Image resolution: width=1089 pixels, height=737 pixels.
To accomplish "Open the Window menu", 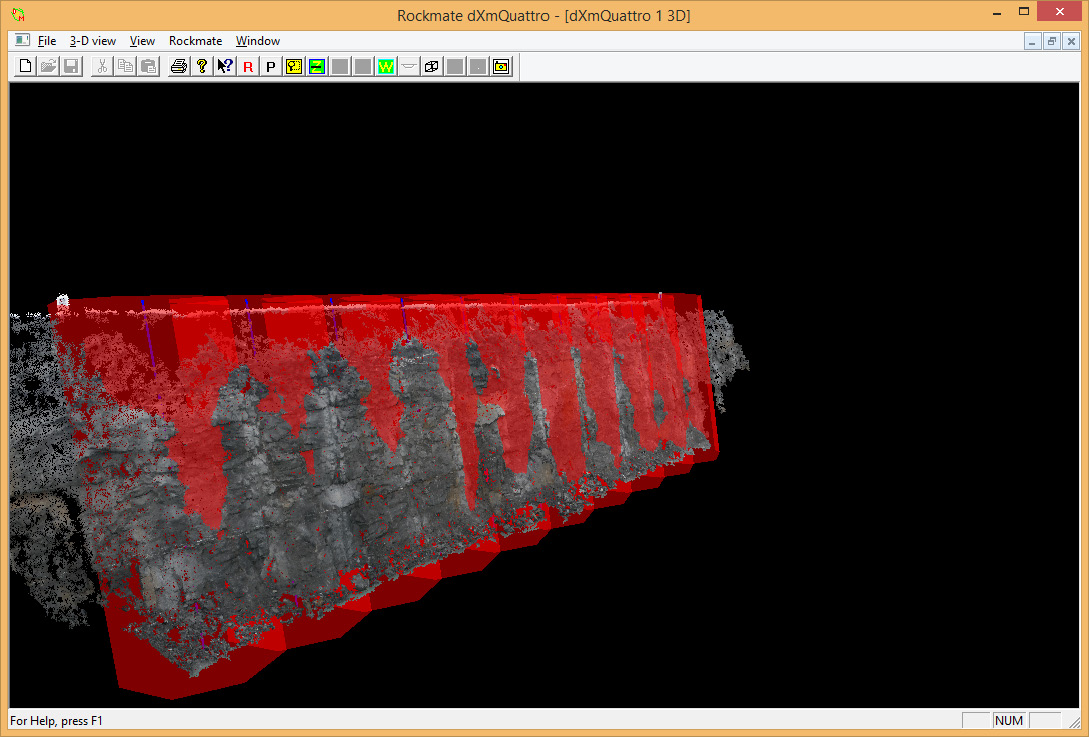I will tap(257, 41).
